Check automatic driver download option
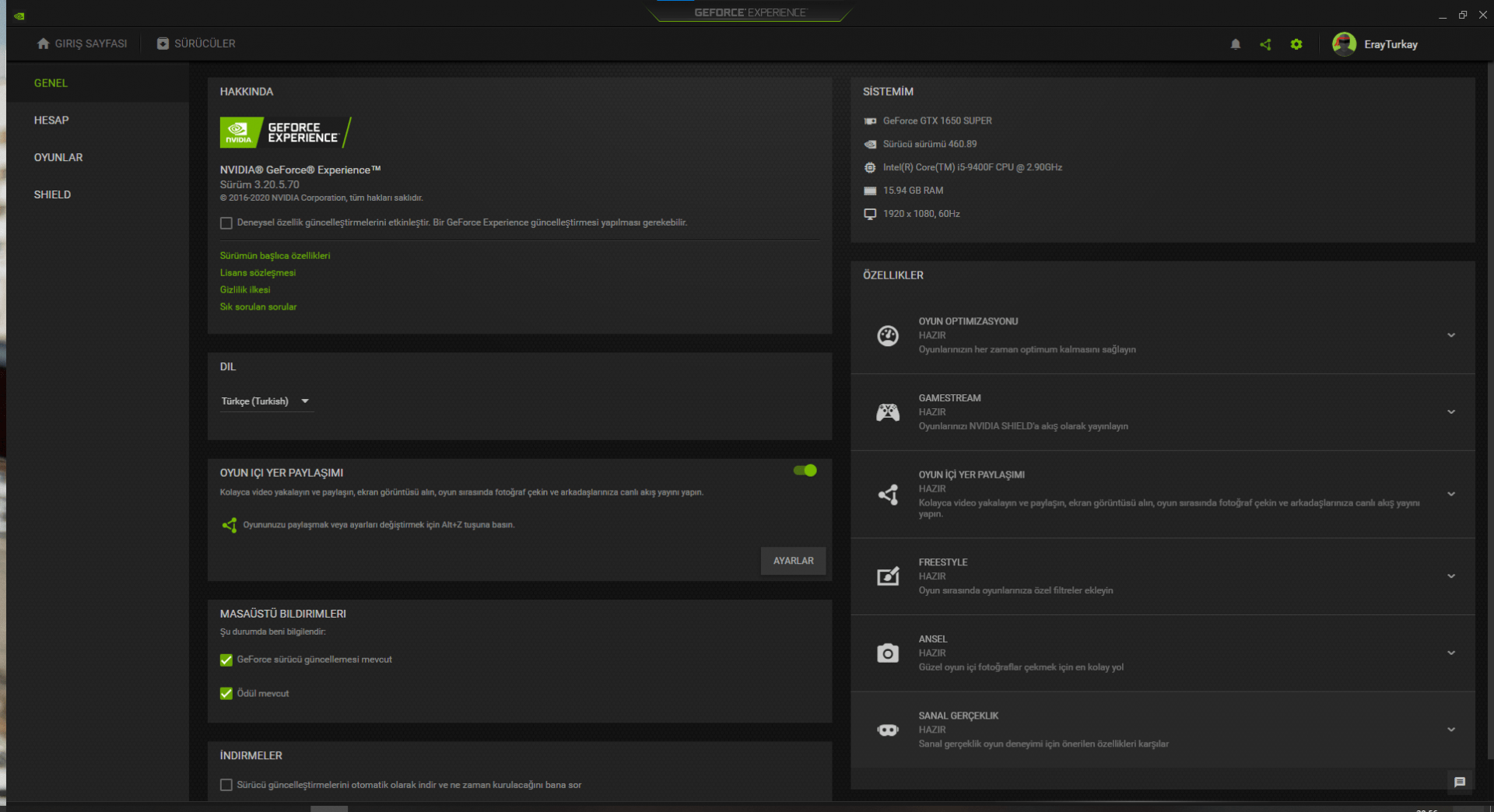This screenshot has width=1494, height=812. [x=226, y=786]
